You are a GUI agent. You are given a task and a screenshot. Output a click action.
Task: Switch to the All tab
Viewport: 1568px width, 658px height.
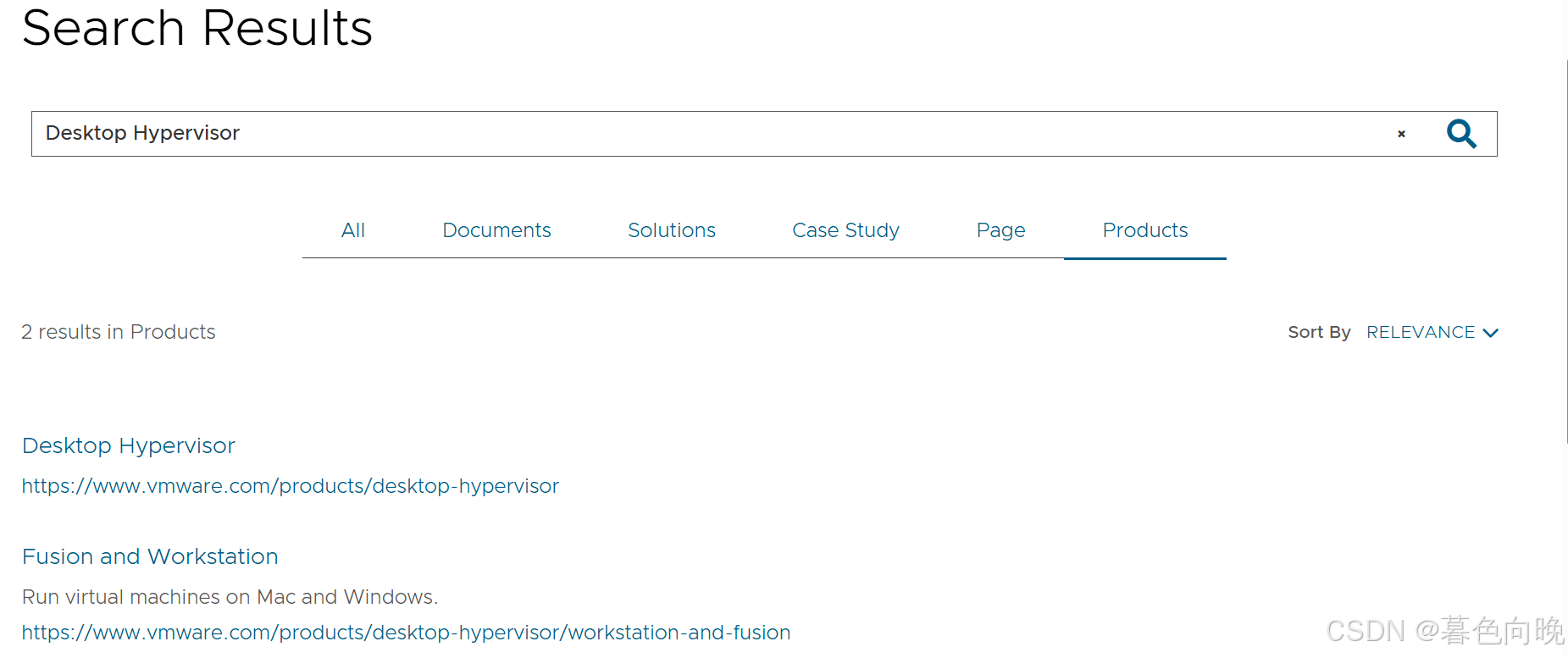tap(353, 230)
